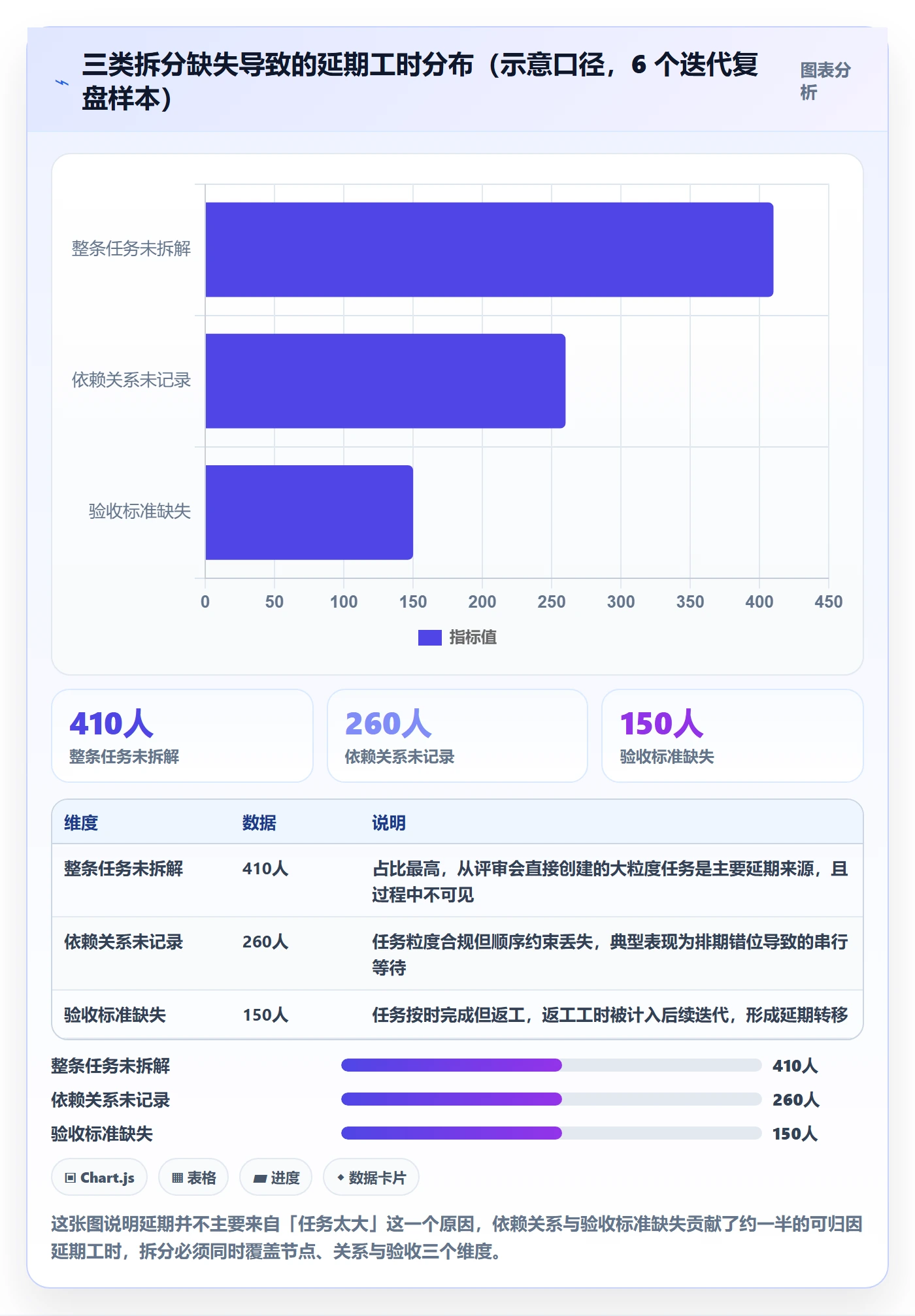Screen dimensions: 915x1316
Task: Click the 依赖关系未记录 progress bar
Action: coord(551,1099)
